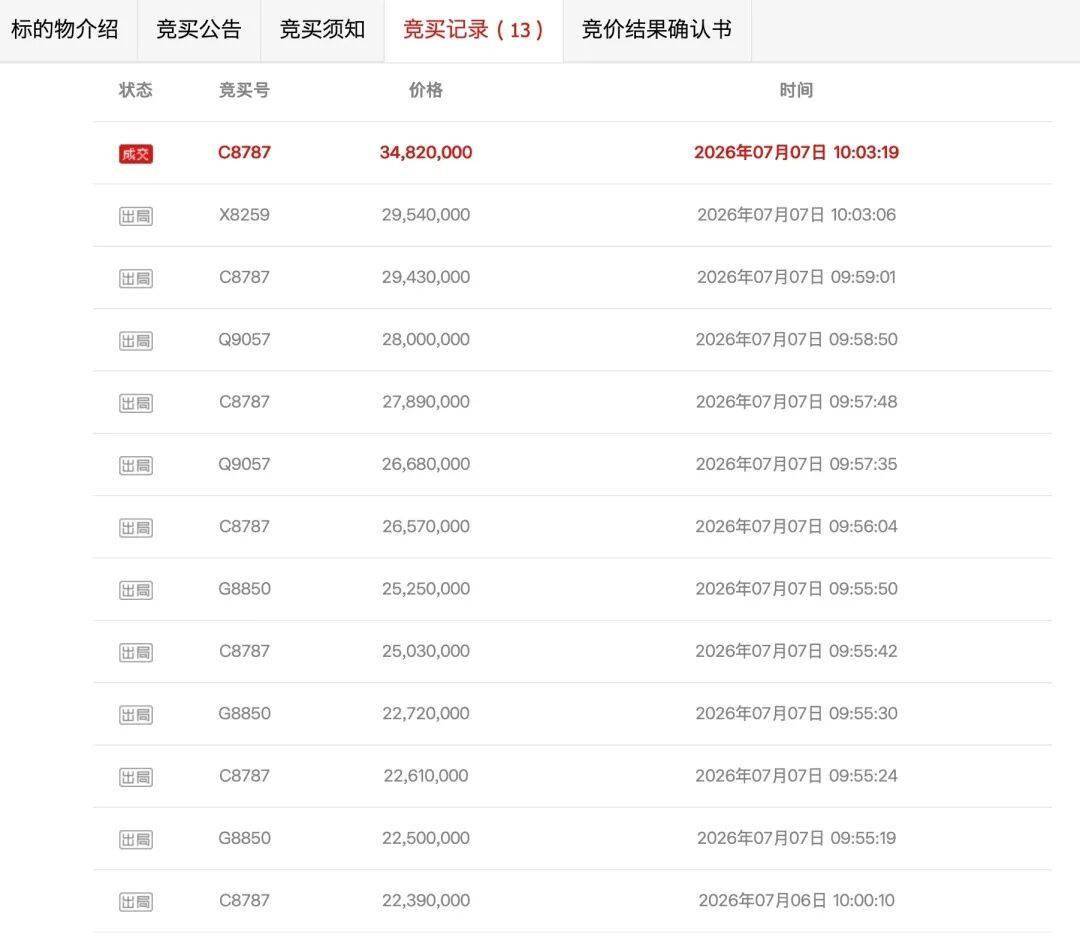Select winning bidder number C8787 in red
This screenshot has height=947, width=1080.
point(245,152)
